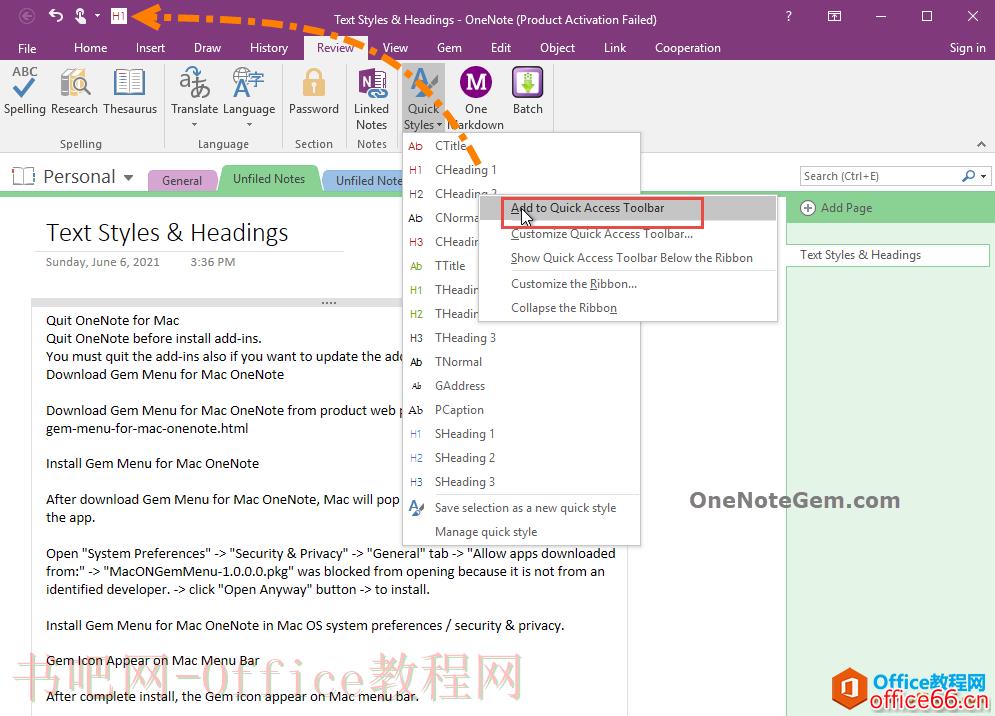
Task: Click the Password section button
Action: (x=313, y=91)
